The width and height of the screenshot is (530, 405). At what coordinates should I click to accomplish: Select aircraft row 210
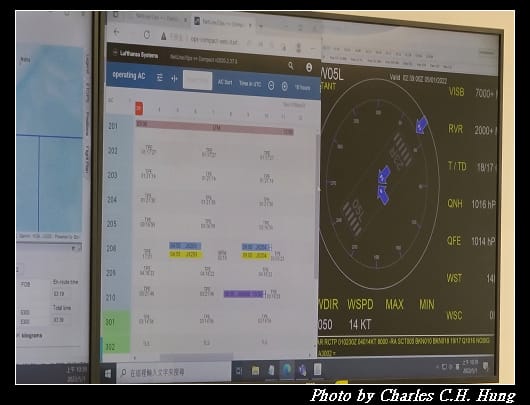click(x=111, y=297)
